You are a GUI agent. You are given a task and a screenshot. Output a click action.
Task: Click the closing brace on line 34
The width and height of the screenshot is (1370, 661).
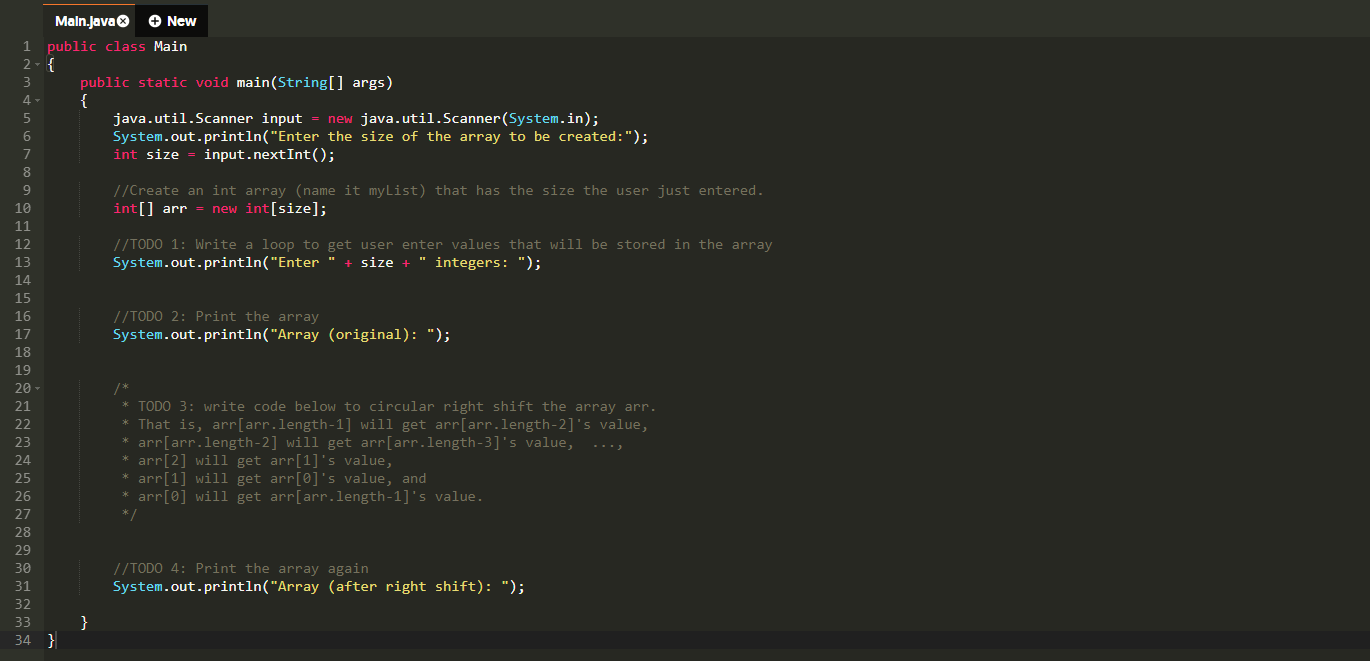click(x=52, y=640)
